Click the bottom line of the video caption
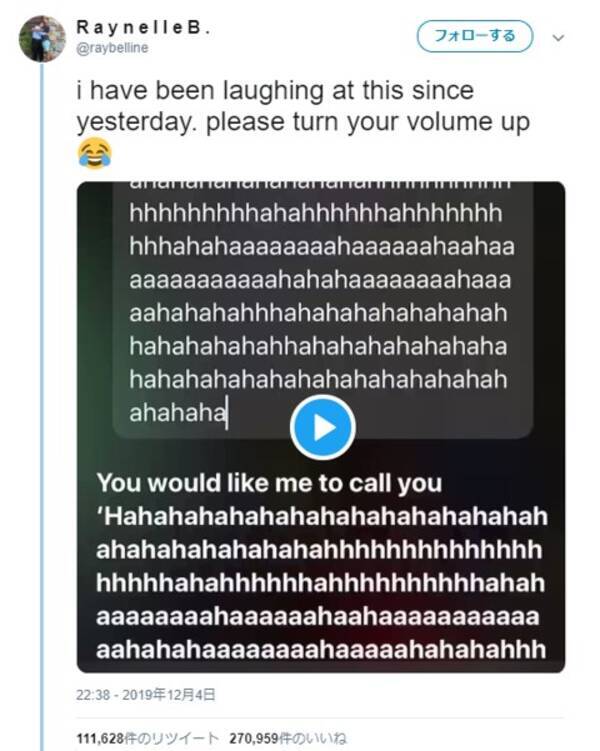Screen dimensions: 600x751 coord(321,646)
